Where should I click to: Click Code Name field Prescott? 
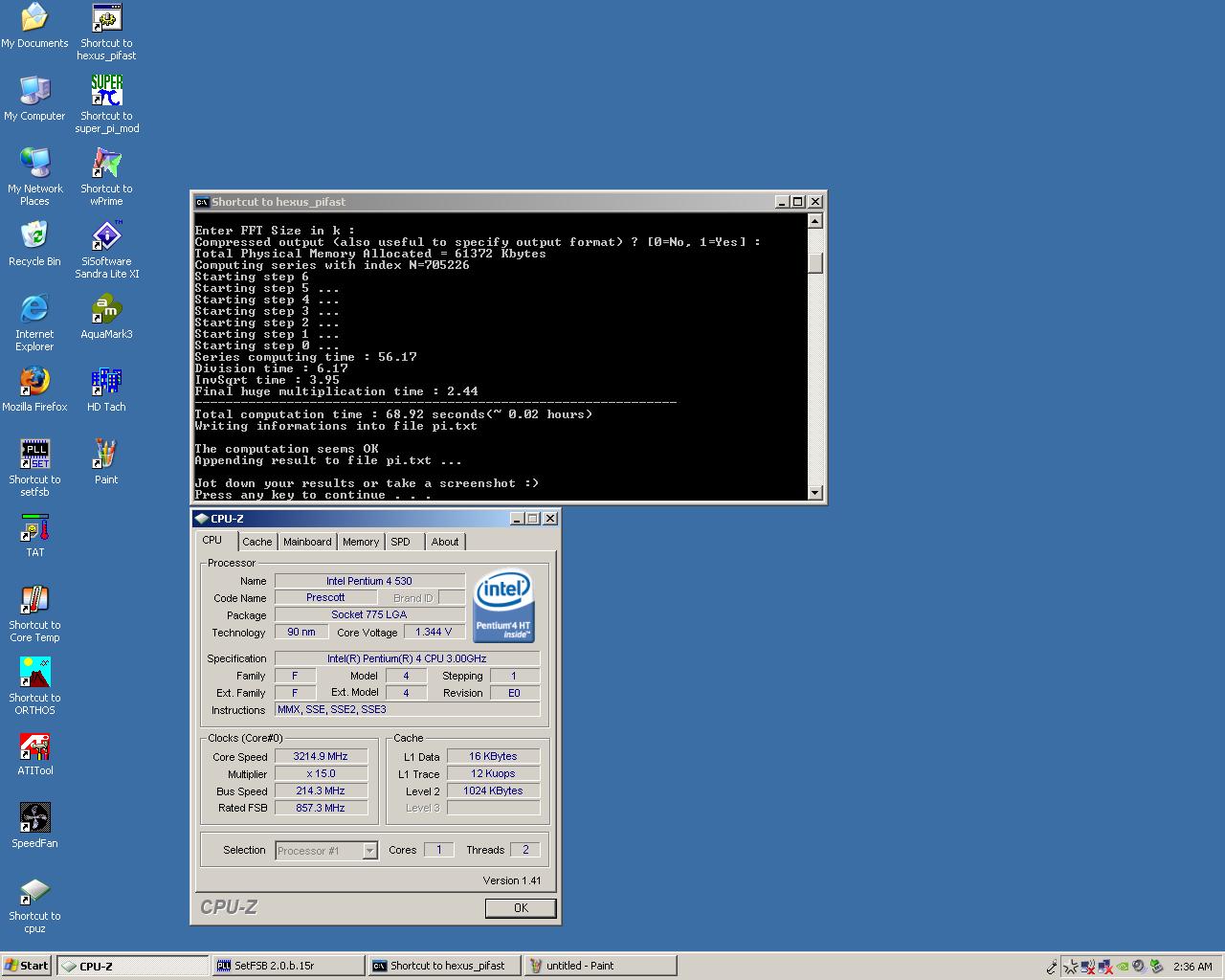tap(325, 597)
